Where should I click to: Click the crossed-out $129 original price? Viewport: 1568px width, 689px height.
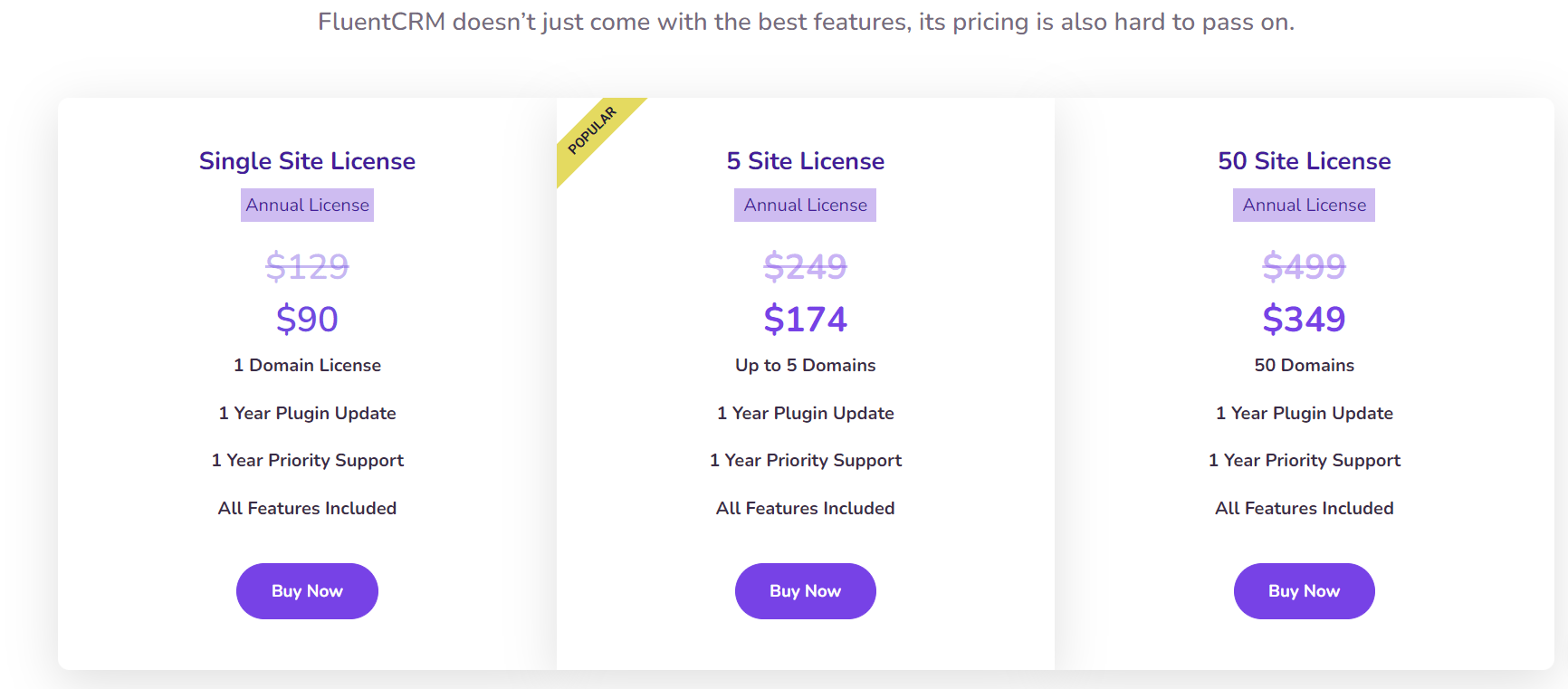tap(307, 267)
